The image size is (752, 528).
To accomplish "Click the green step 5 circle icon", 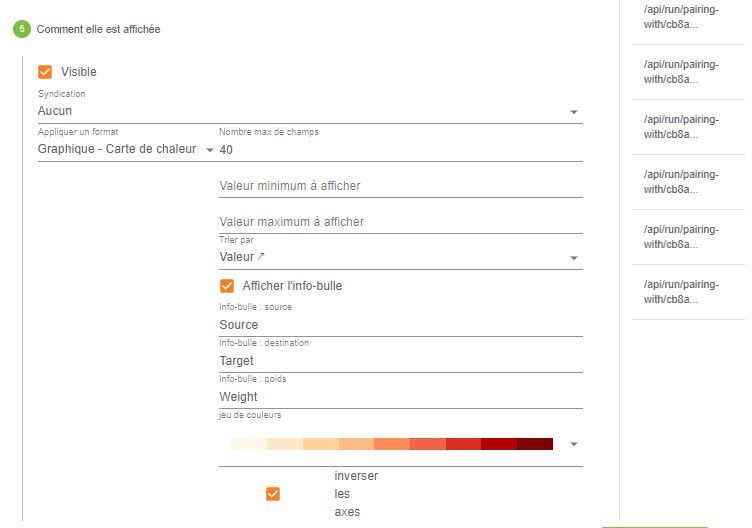I will click(x=22, y=29).
